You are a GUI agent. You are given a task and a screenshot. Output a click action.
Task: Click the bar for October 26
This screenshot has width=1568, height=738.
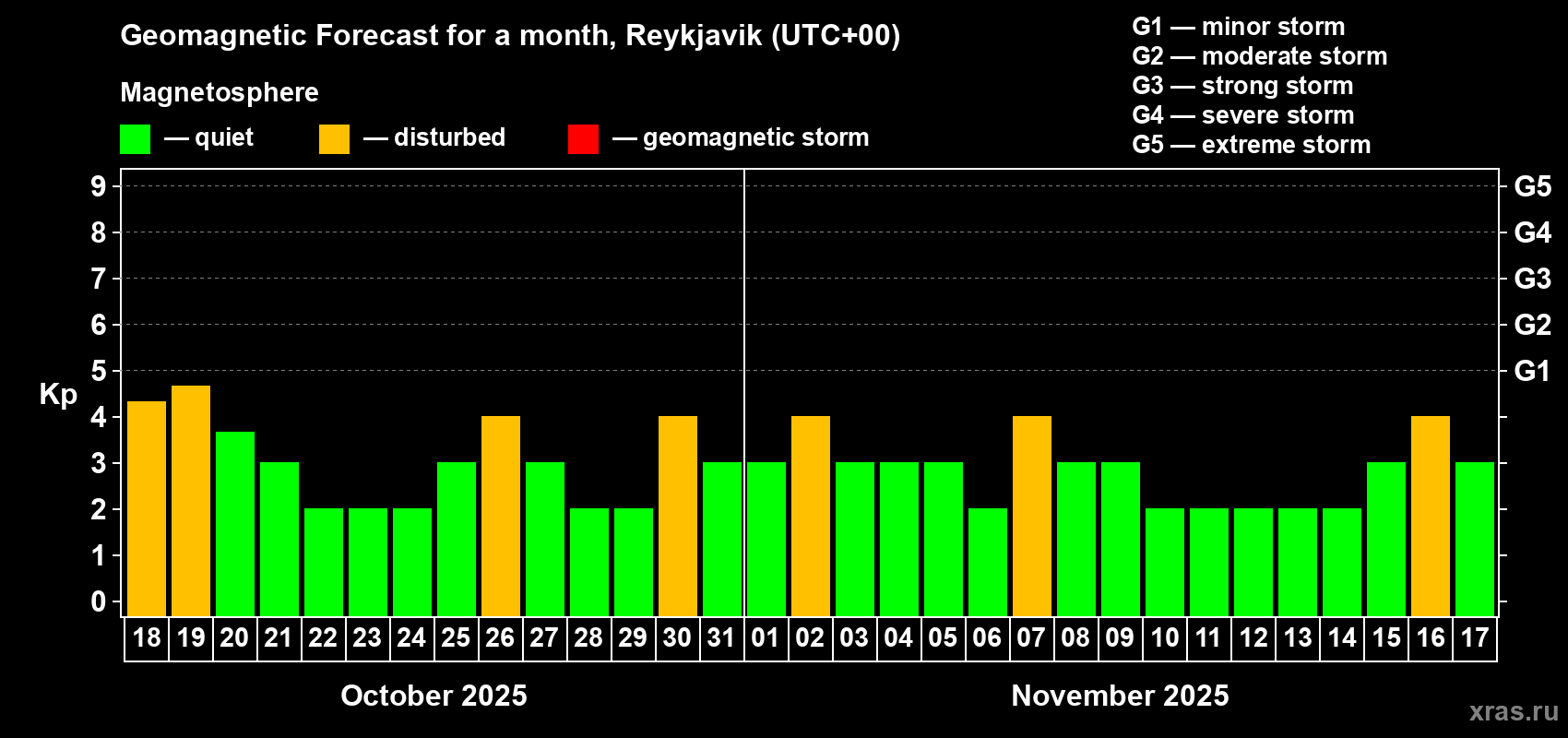[501, 516]
